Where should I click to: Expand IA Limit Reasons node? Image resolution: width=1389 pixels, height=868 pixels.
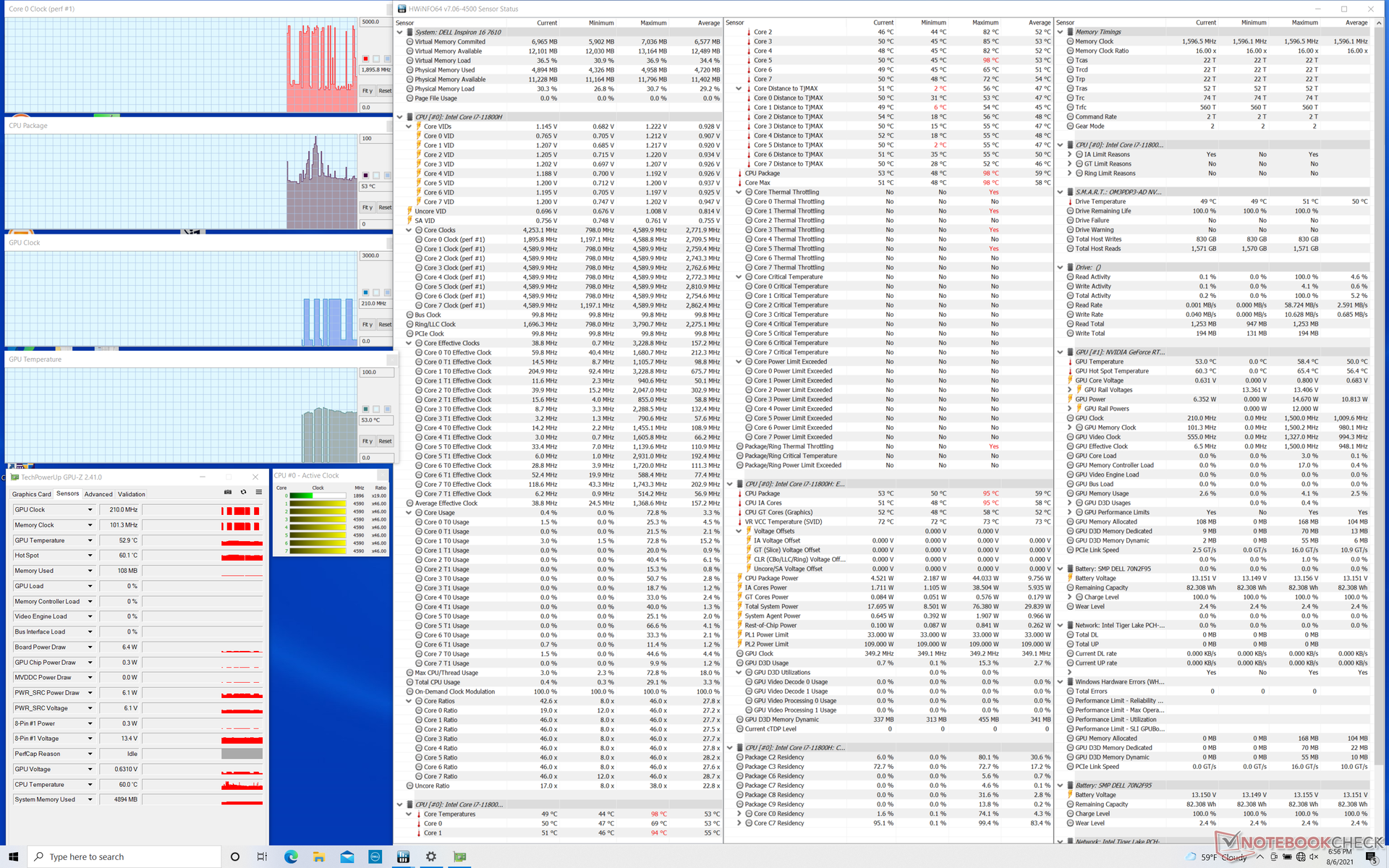click(x=1069, y=155)
